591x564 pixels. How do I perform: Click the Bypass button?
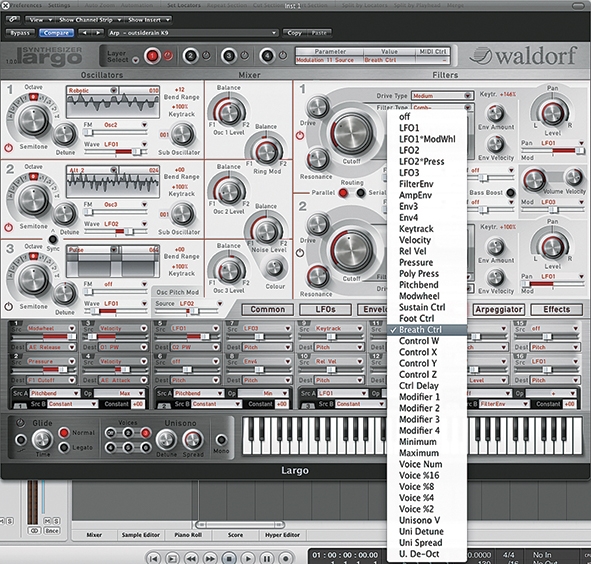20,33
